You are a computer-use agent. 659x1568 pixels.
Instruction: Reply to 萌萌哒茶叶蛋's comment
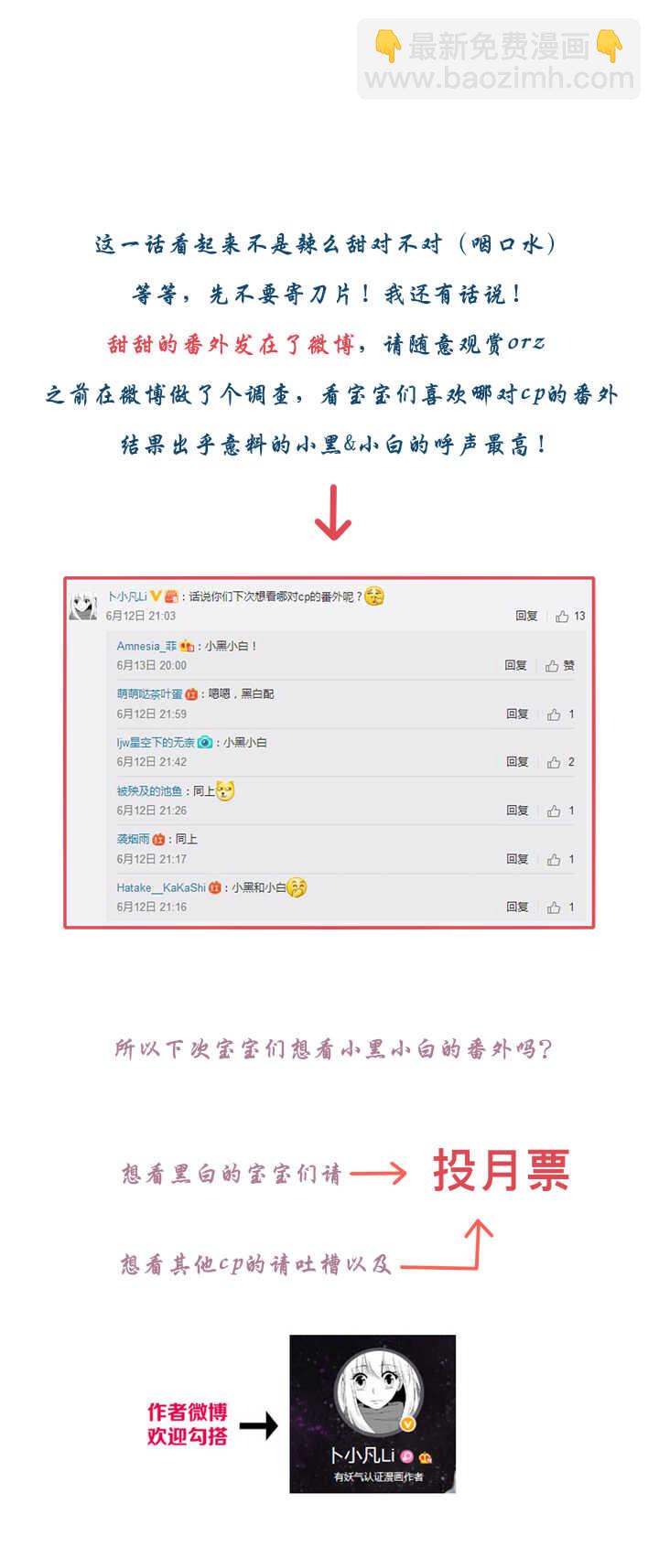click(518, 714)
